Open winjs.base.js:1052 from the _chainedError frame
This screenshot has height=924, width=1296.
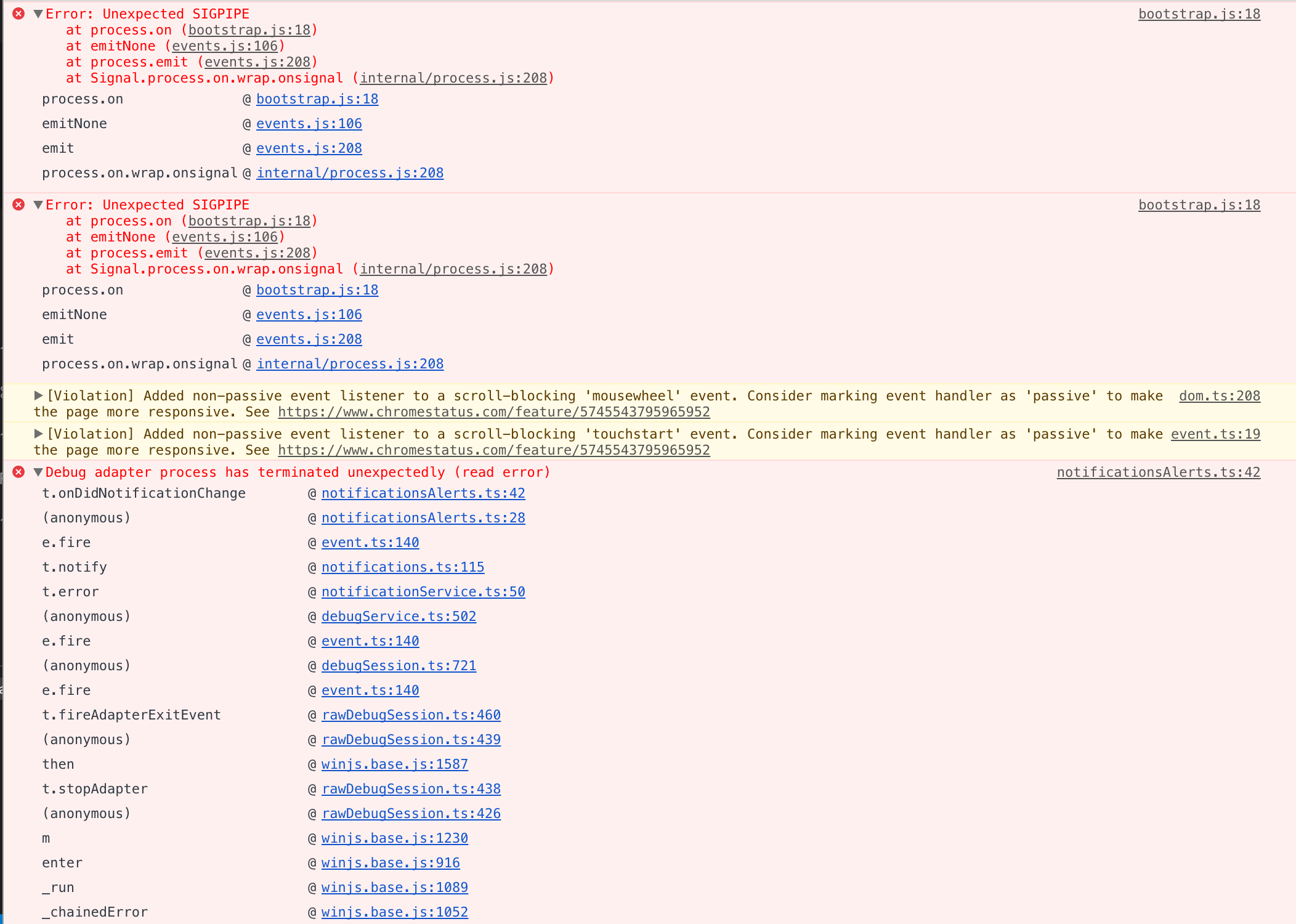pyautogui.click(x=395, y=912)
